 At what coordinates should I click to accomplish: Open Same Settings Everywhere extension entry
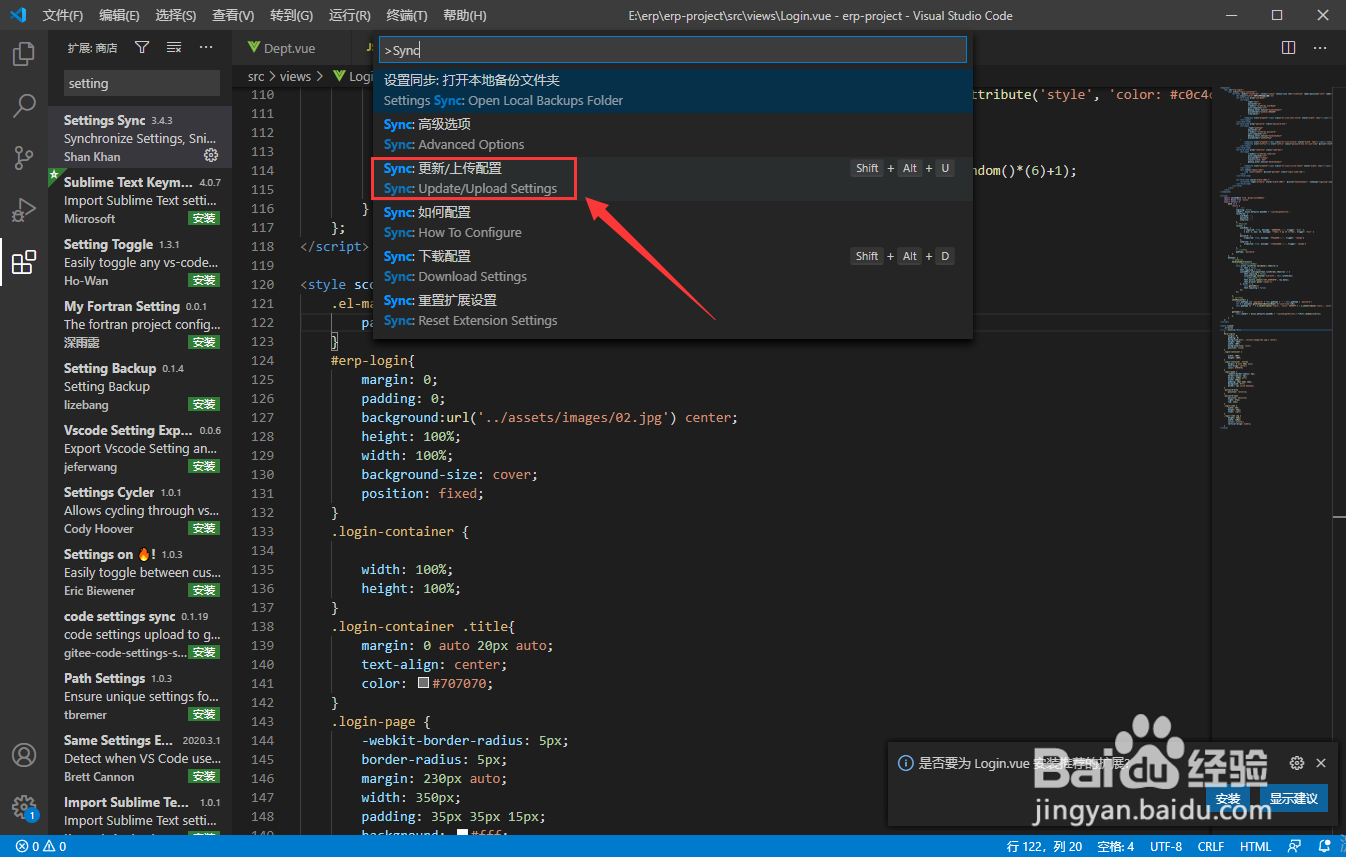[140, 757]
